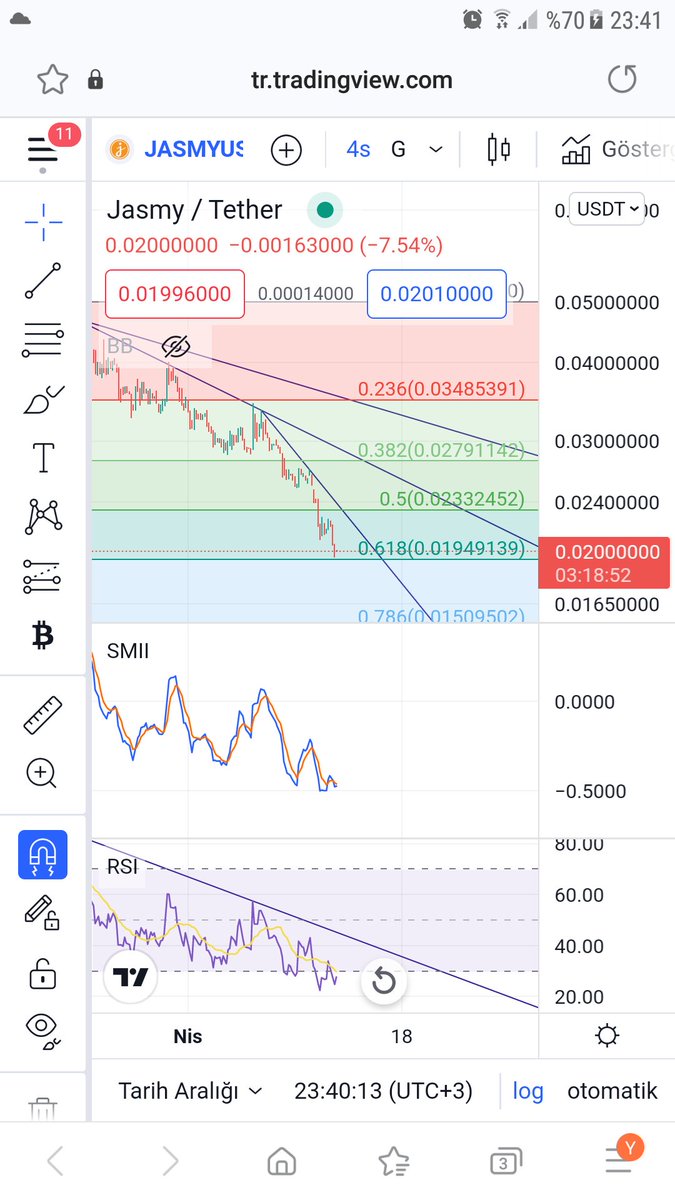675x1200 pixels.
Task: Activate the zoom in tool
Action: click(x=43, y=772)
